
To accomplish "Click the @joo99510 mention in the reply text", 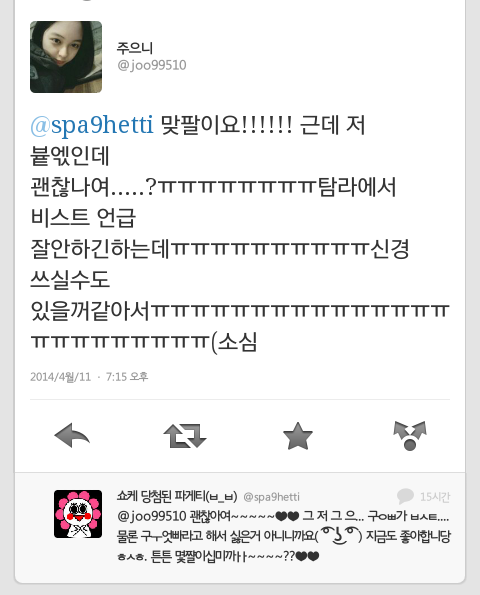I will pyautogui.click(x=152, y=516).
